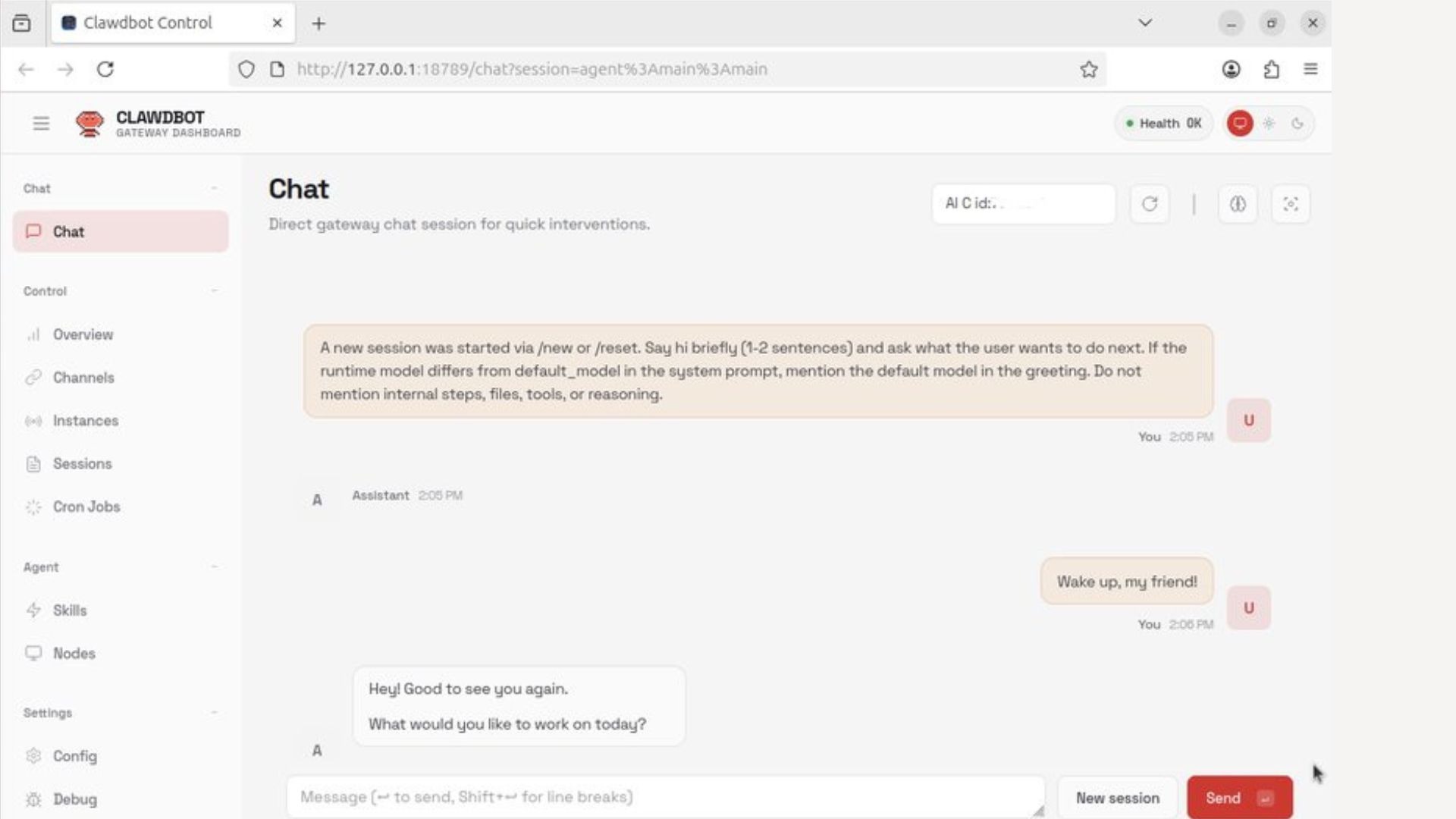Open the session selector dropdown
This screenshot has height=819, width=1456.
[x=1023, y=204]
